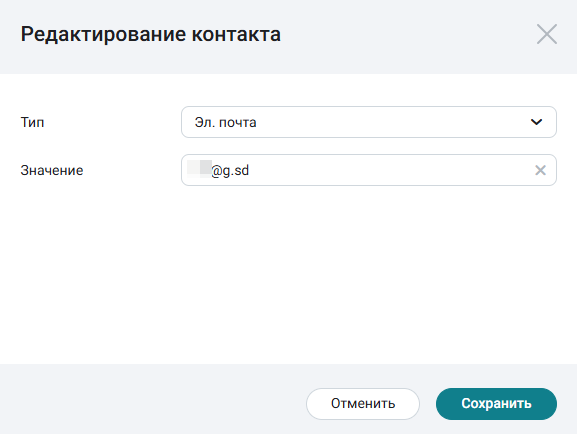577x434 pixels.
Task: Click the space between Отменить and Сохранить
Action: tap(428, 404)
